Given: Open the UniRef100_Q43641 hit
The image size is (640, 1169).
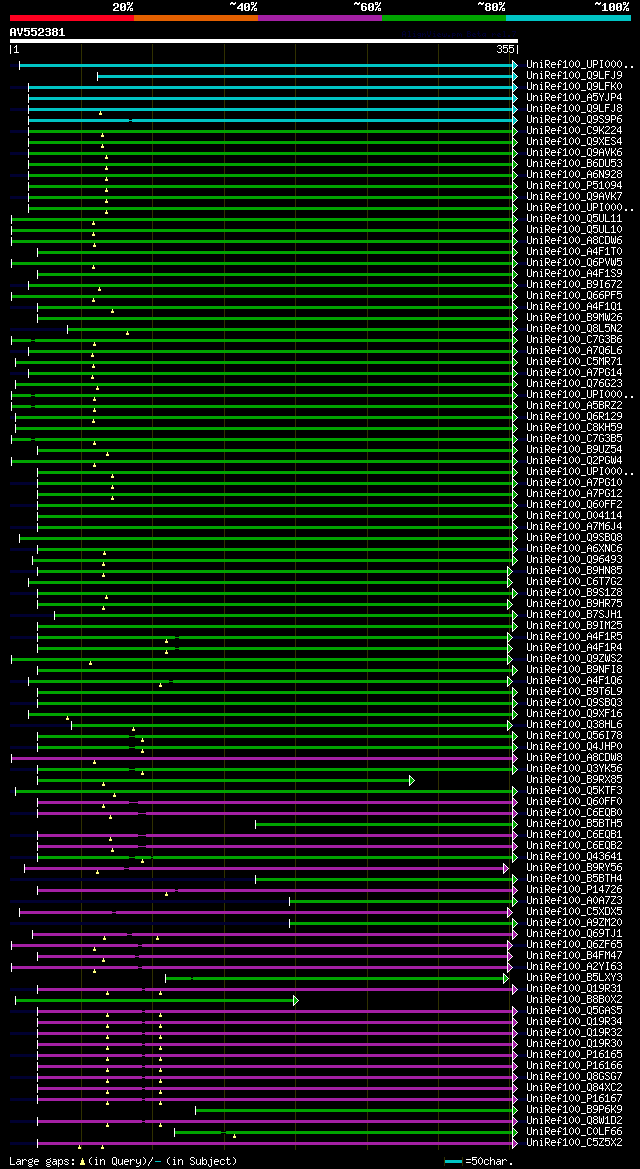Looking at the screenshot, I should click(574, 857).
